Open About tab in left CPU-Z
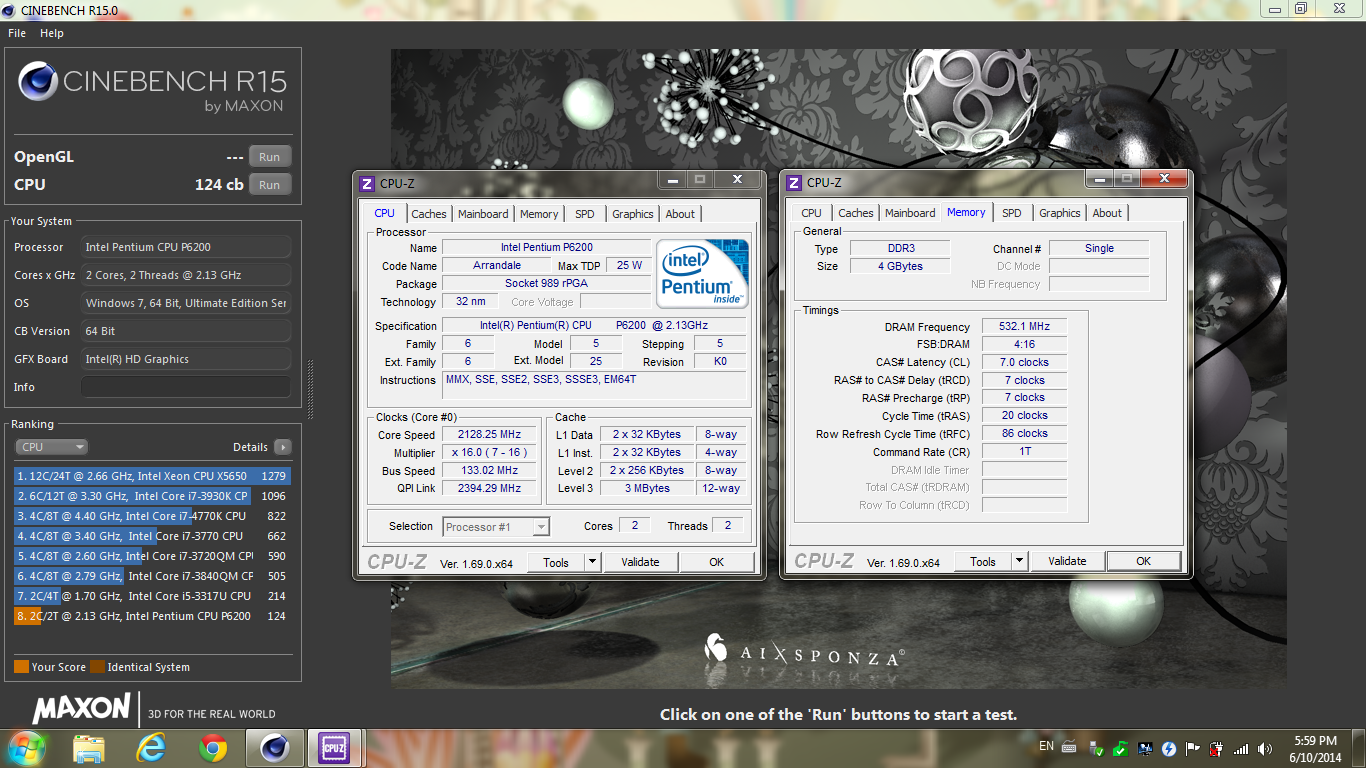This screenshot has width=1366, height=768. tap(680, 214)
